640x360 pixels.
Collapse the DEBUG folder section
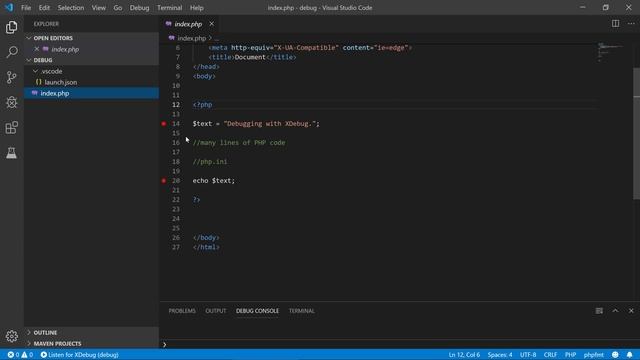click(29, 60)
